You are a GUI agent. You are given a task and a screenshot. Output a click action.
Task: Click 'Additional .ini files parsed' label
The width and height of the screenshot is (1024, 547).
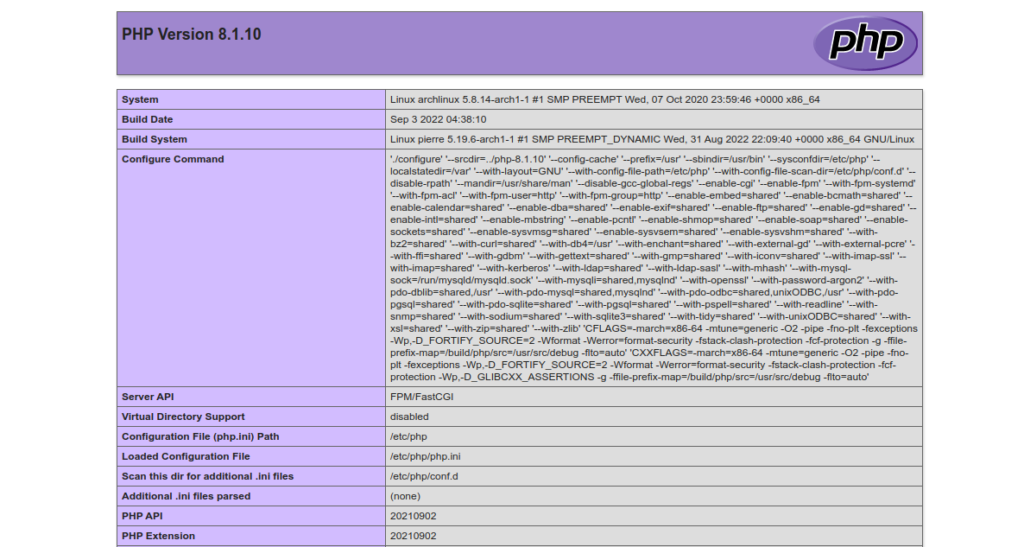coord(185,496)
